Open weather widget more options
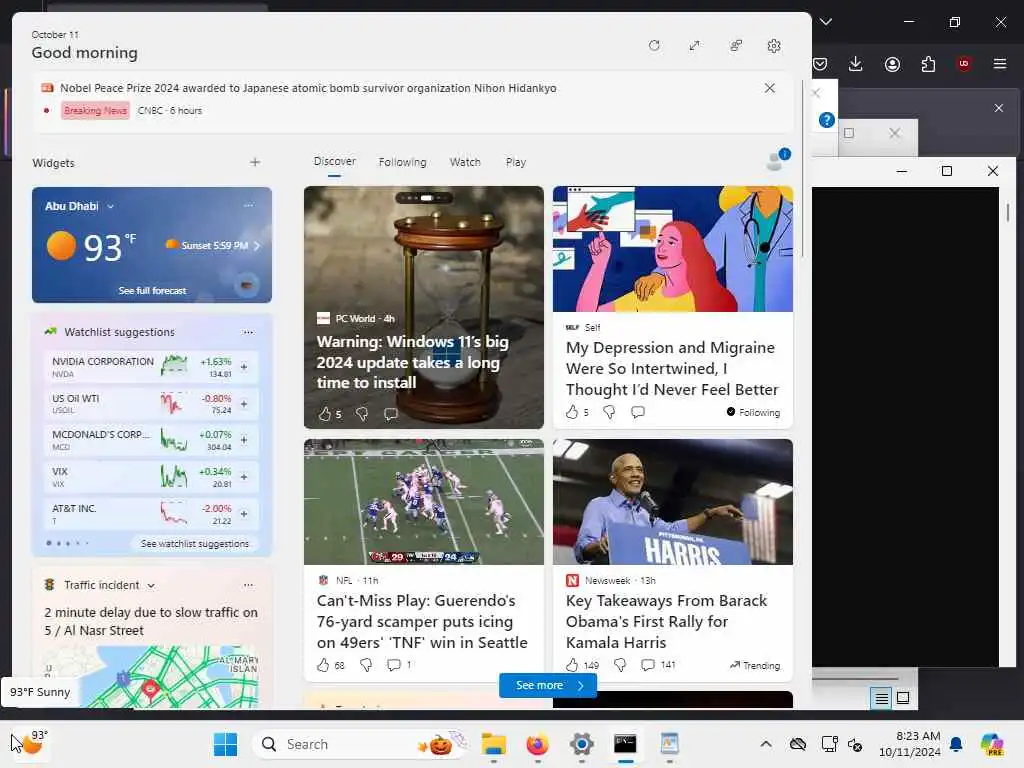 click(x=248, y=206)
